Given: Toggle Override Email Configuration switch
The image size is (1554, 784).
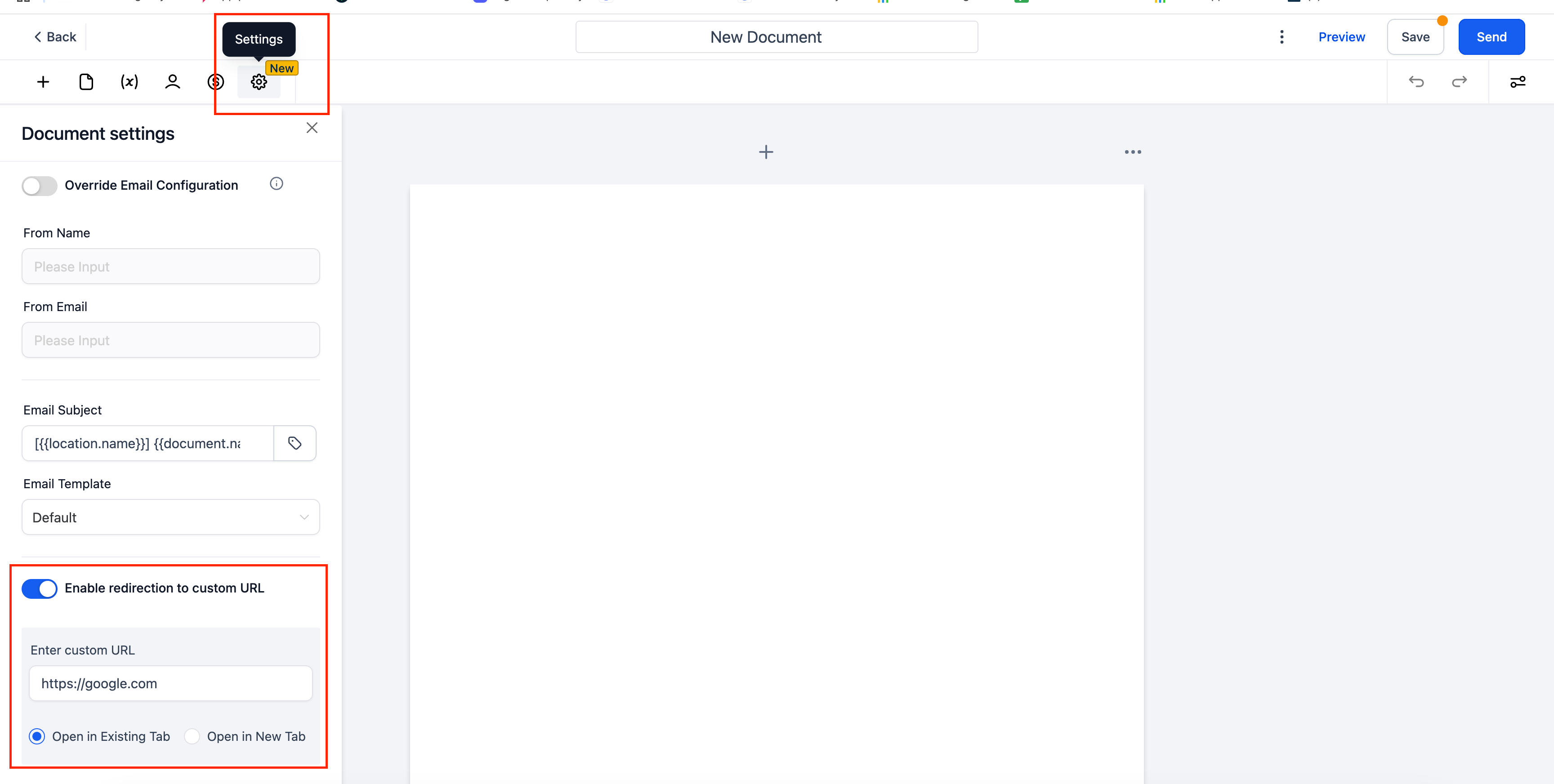Looking at the screenshot, I should pos(39,185).
